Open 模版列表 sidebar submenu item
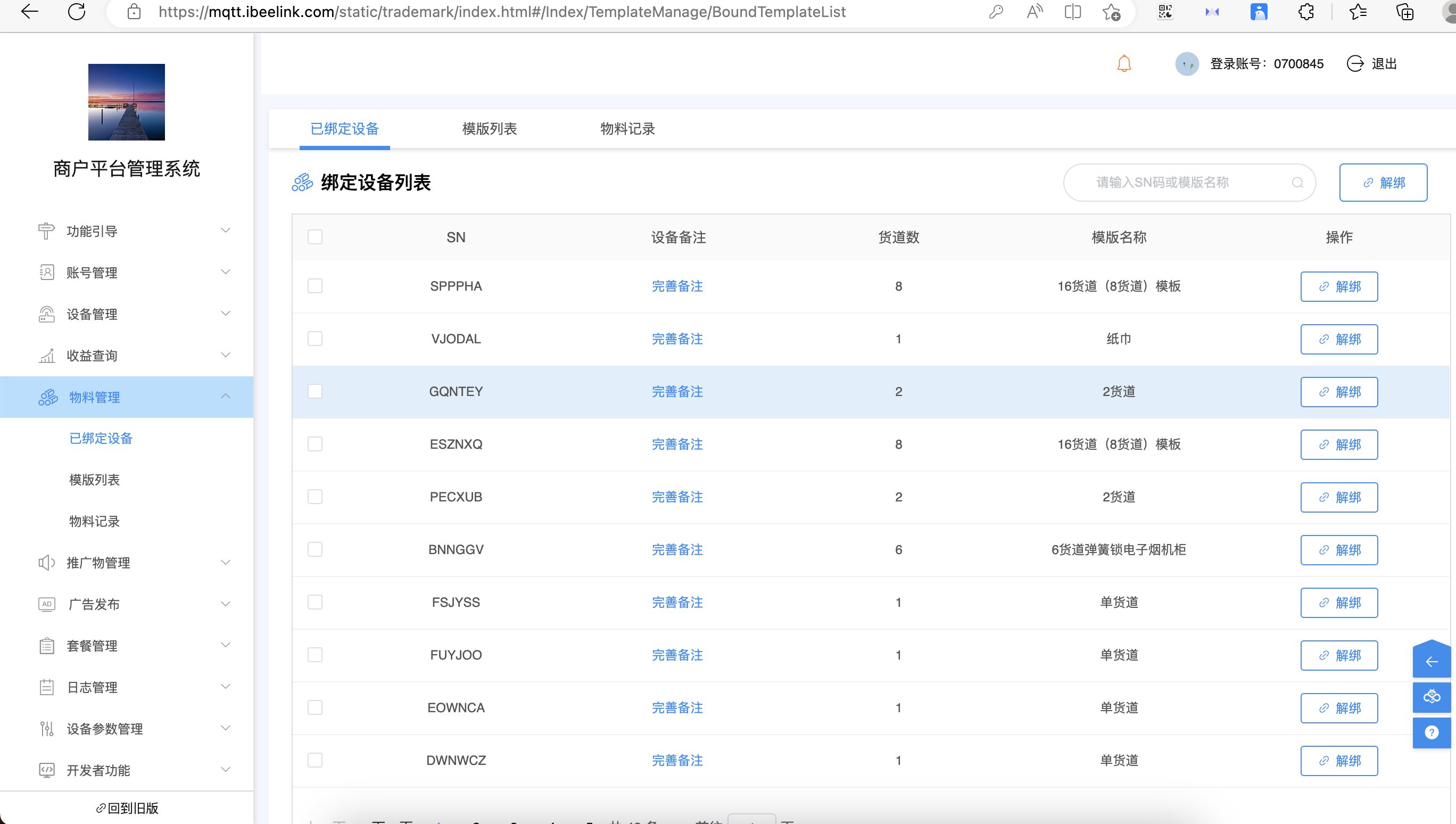 pos(95,480)
